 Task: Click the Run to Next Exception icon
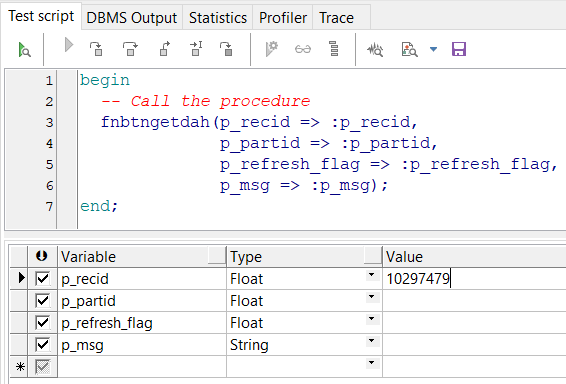(x=226, y=49)
